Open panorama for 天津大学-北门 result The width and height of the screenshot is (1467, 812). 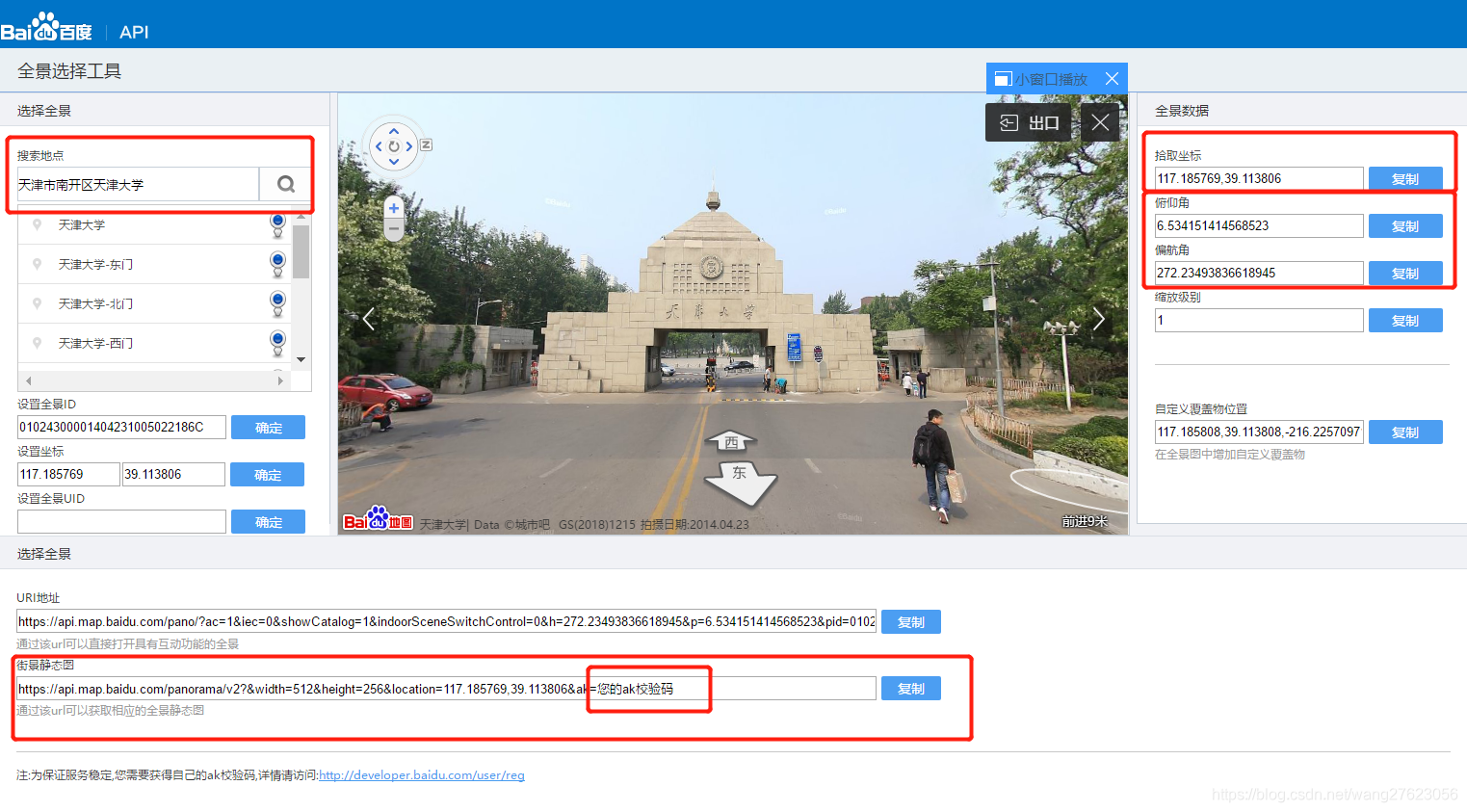pos(277,303)
